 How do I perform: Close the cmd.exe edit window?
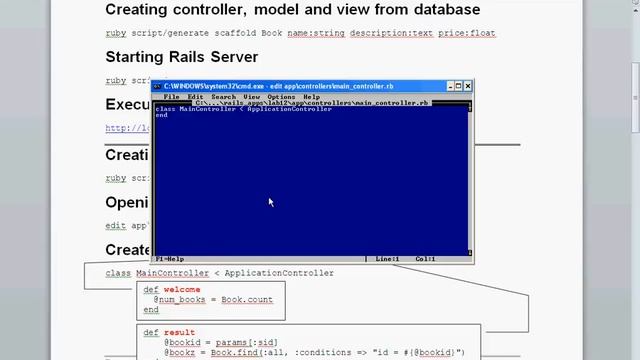click(468, 86)
